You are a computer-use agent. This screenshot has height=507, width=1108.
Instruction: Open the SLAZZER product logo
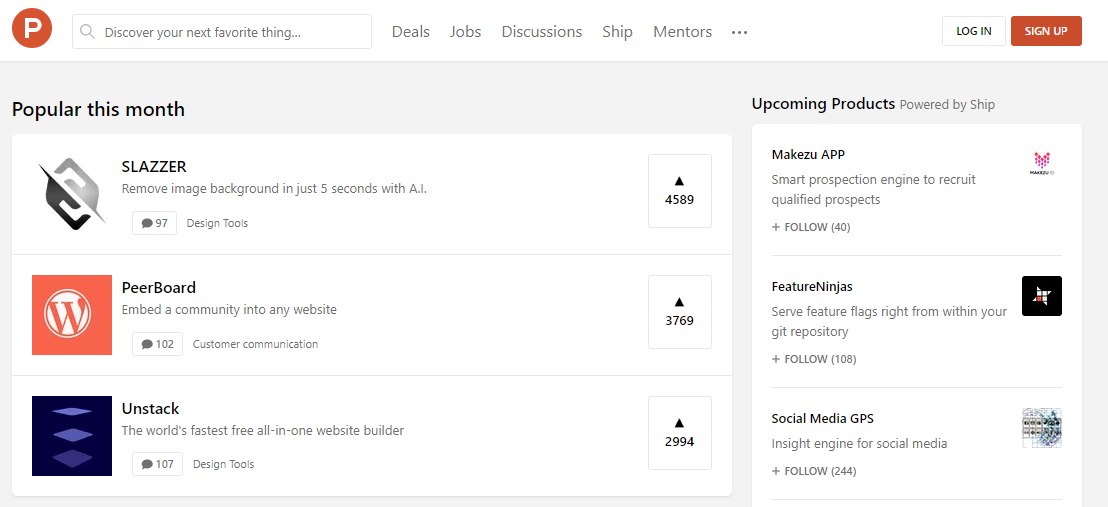click(x=72, y=194)
